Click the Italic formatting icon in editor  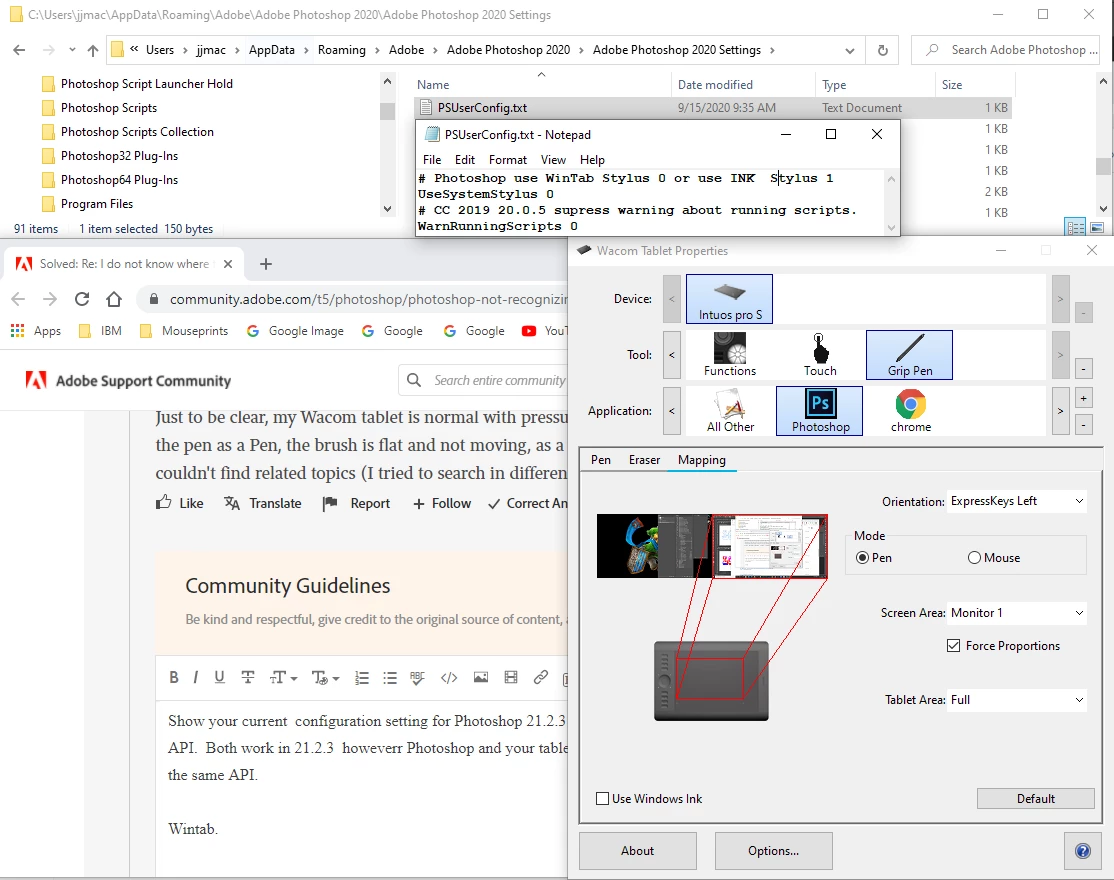tap(196, 677)
